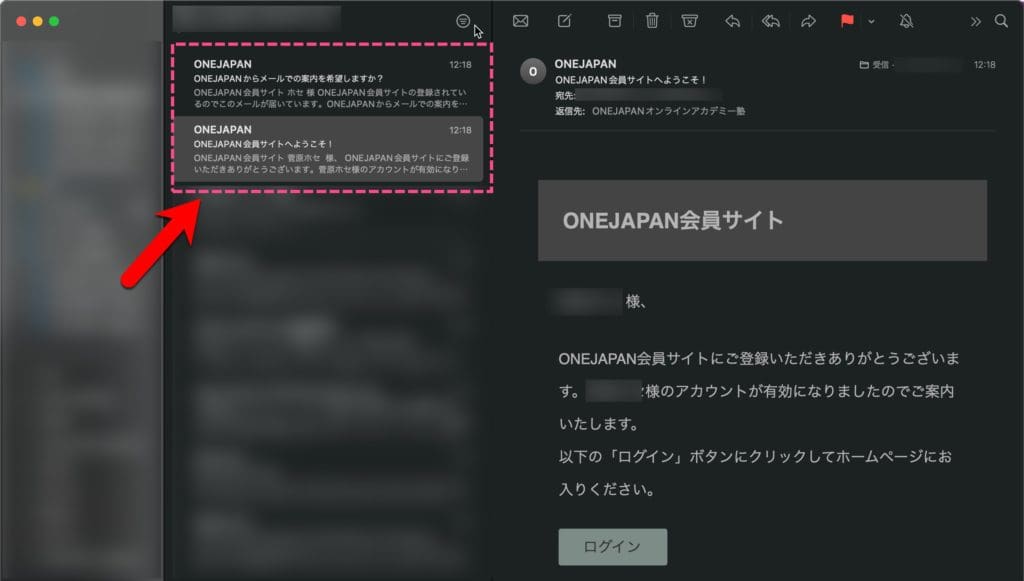Show more toolbar items chevron
This screenshot has width=1024, height=581.
coord(976,22)
